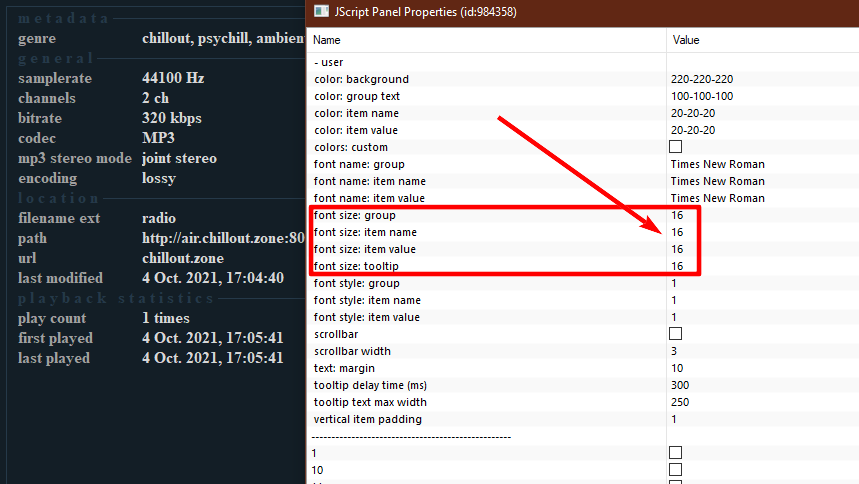The height and width of the screenshot is (484, 859).
Task: Edit font size: group value 16
Action: (677, 215)
